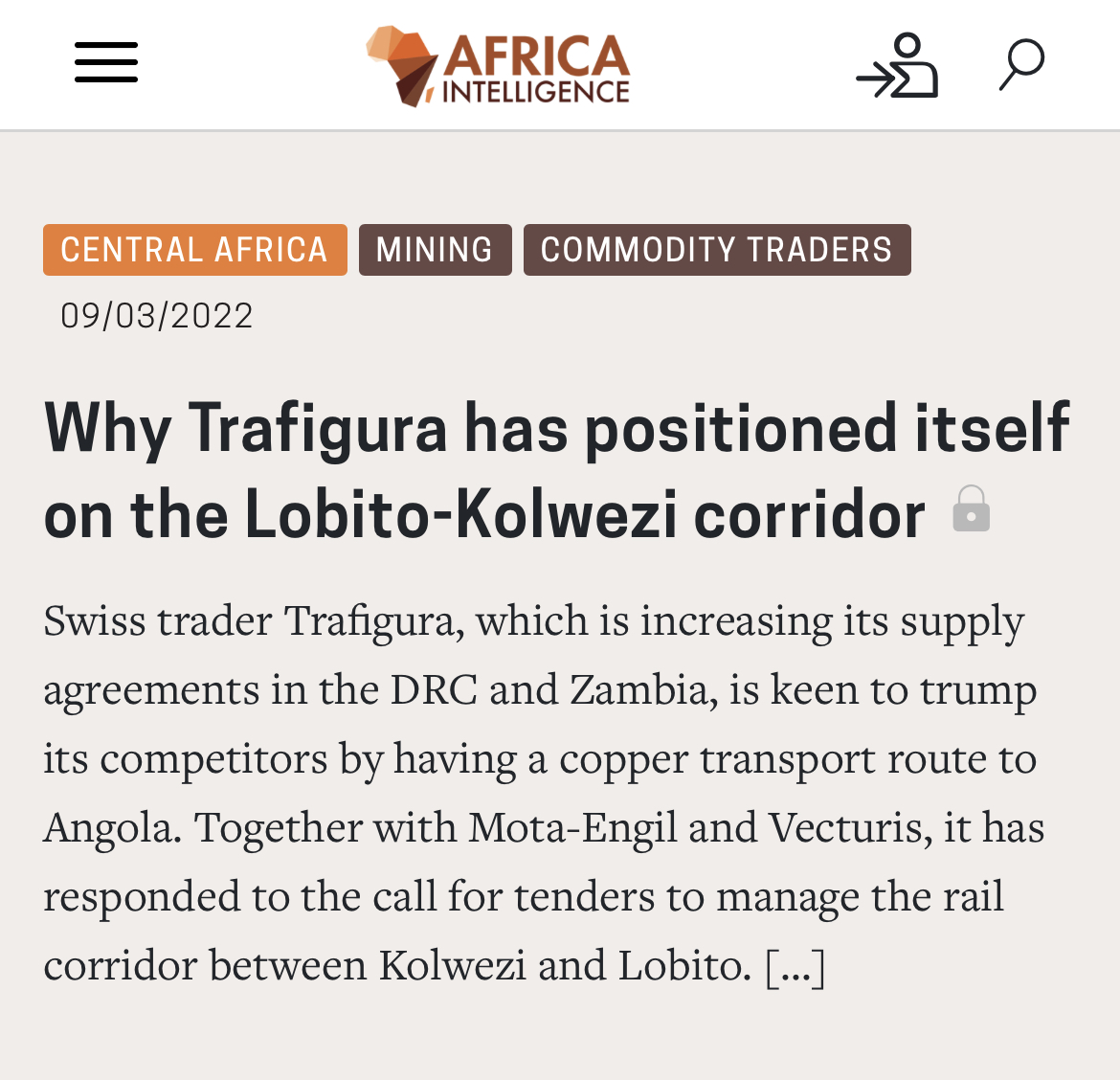1120x1080 pixels.
Task: Click the word Zambia in the summary
Action: 643,689
